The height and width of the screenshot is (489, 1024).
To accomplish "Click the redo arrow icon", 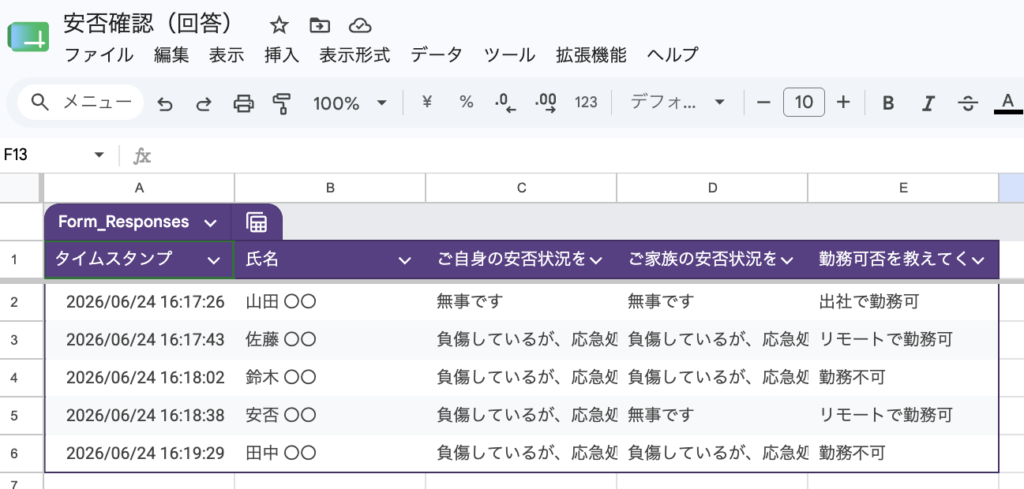I will click(204, 103).
